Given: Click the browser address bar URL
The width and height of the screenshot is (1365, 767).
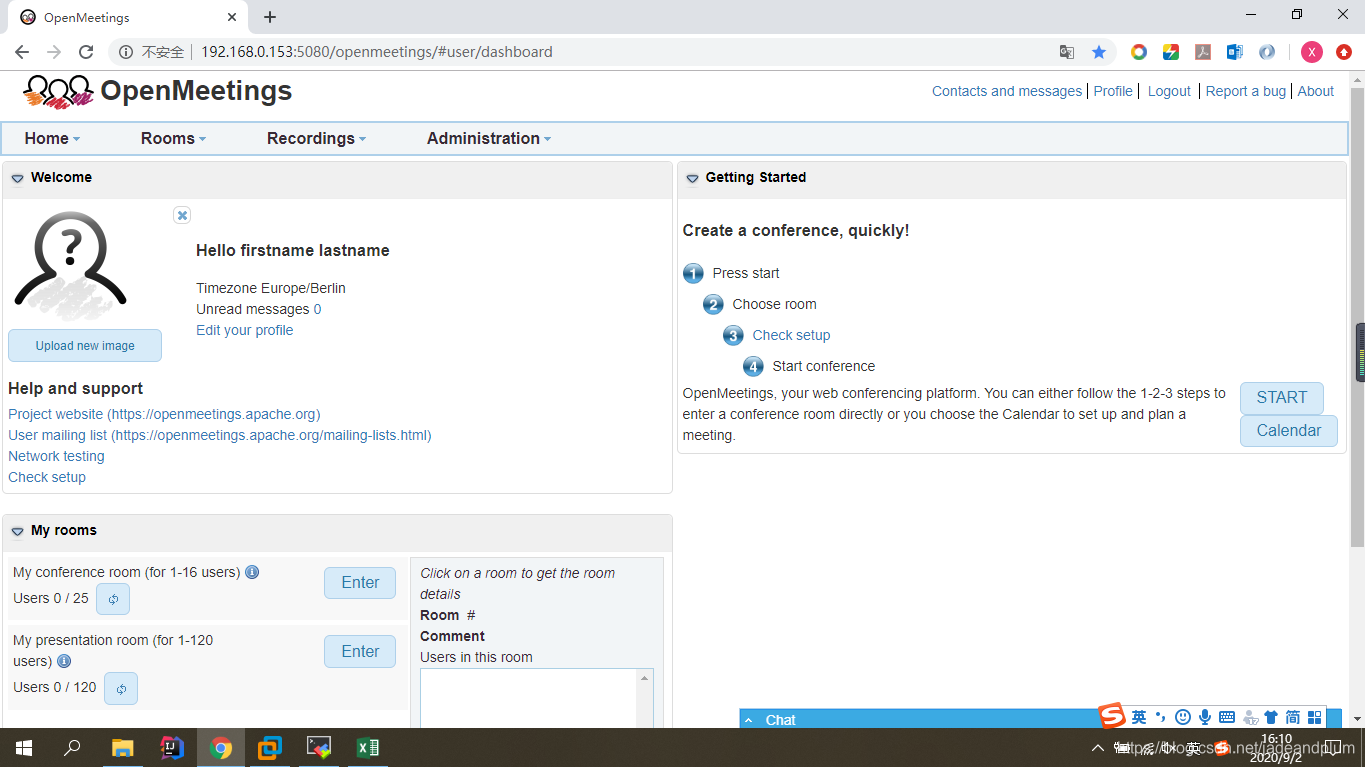Looking at the screenshot, I should point(376,52).
